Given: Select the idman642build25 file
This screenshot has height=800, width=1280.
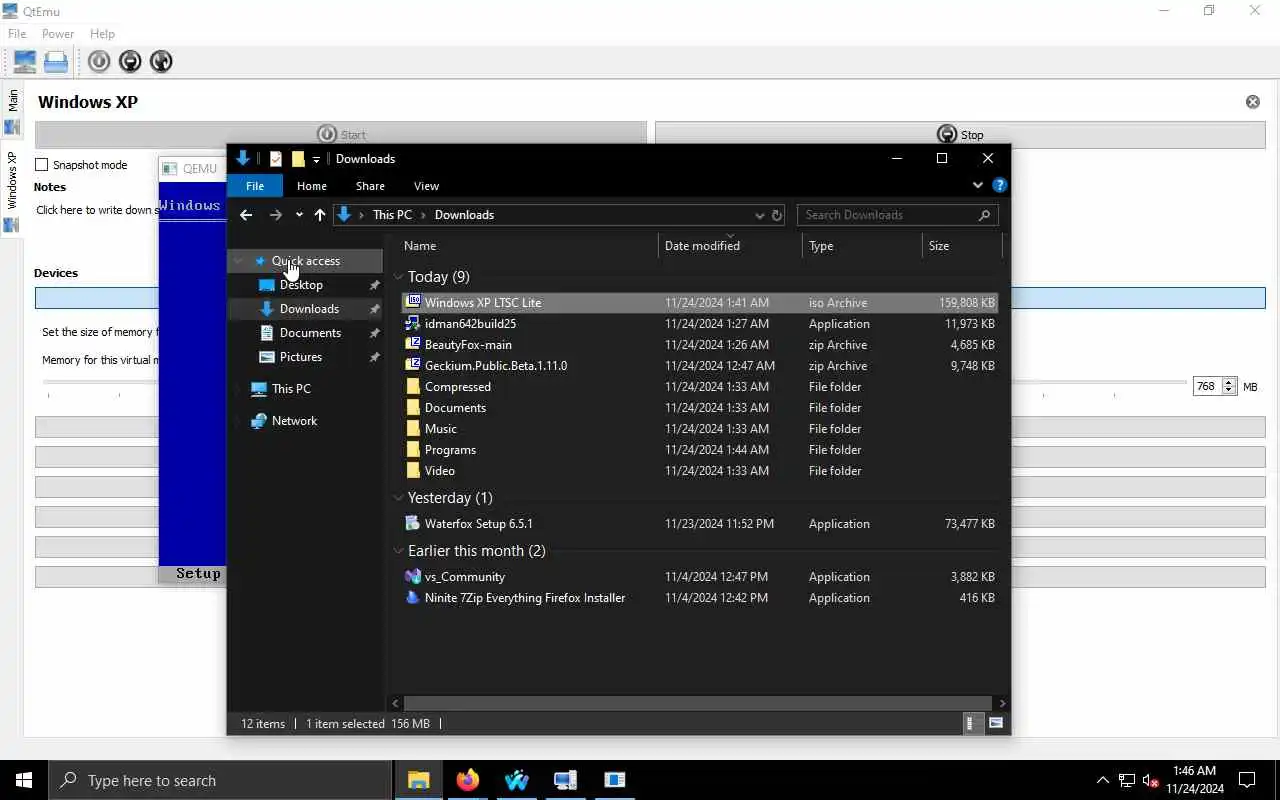Looking at the screenshot, I should point(699,324).
